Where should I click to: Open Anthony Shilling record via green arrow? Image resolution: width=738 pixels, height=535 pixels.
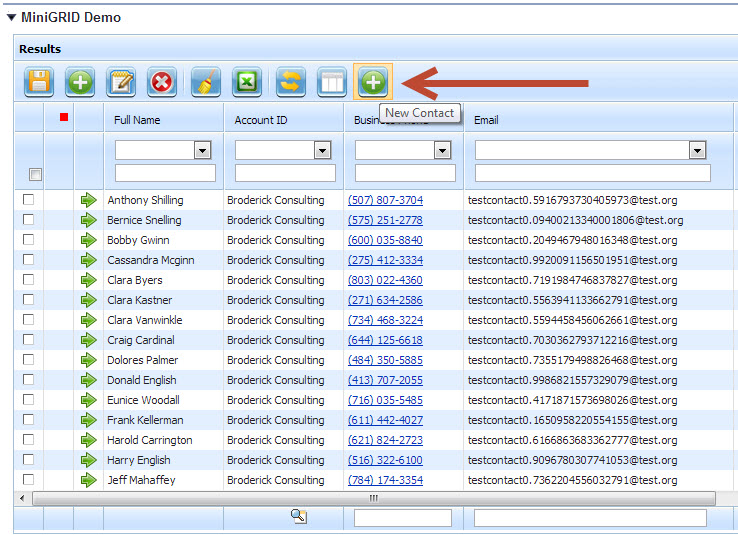tap(89, 200)
